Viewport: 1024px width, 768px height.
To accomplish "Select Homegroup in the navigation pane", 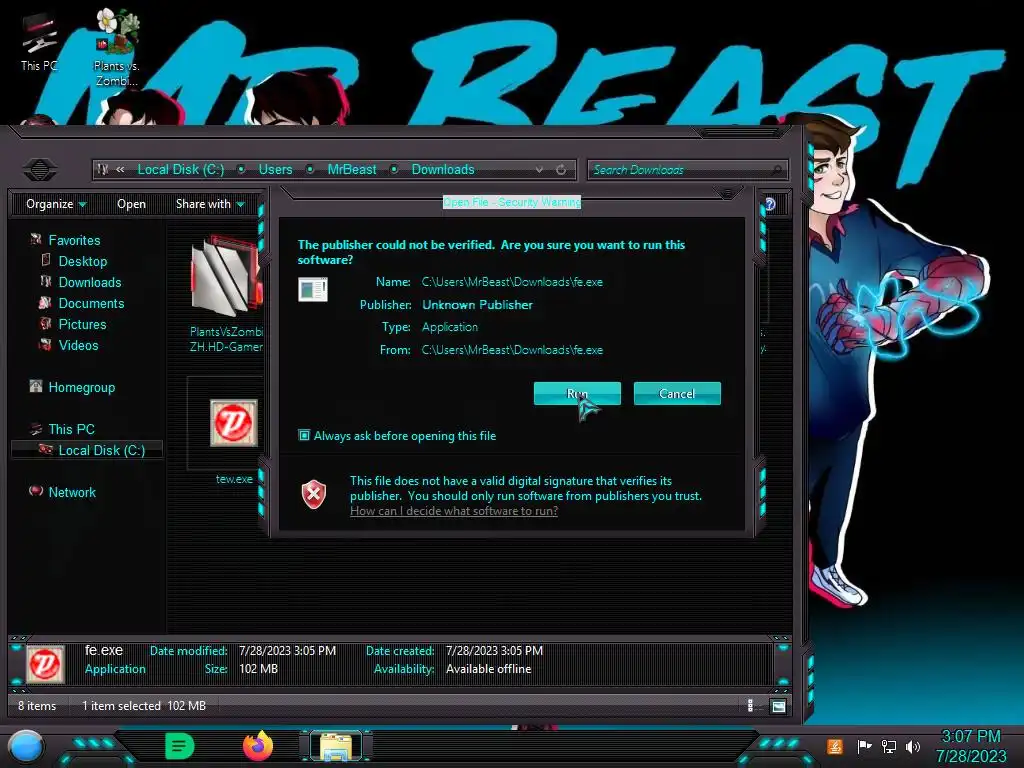I will [x=82, y=387].
